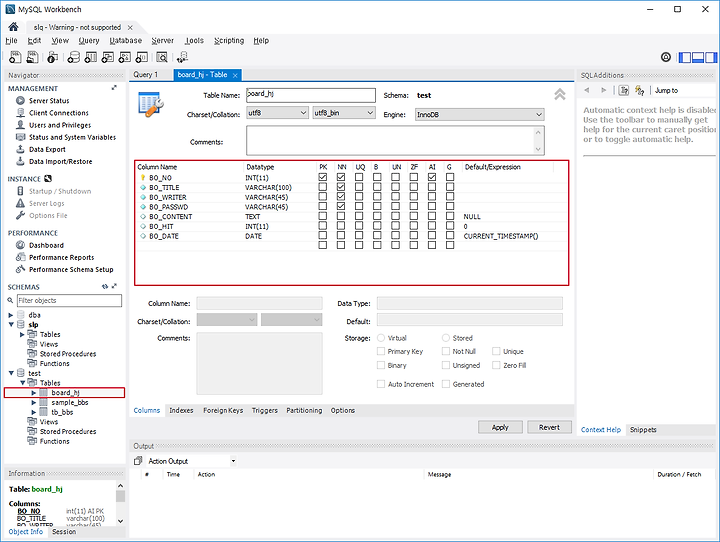Image resolution: width=720 pixels, height=542 pixels.
Task: Switch to the Indexes tab
Action: pyautogui.click(x=181, y=410)
